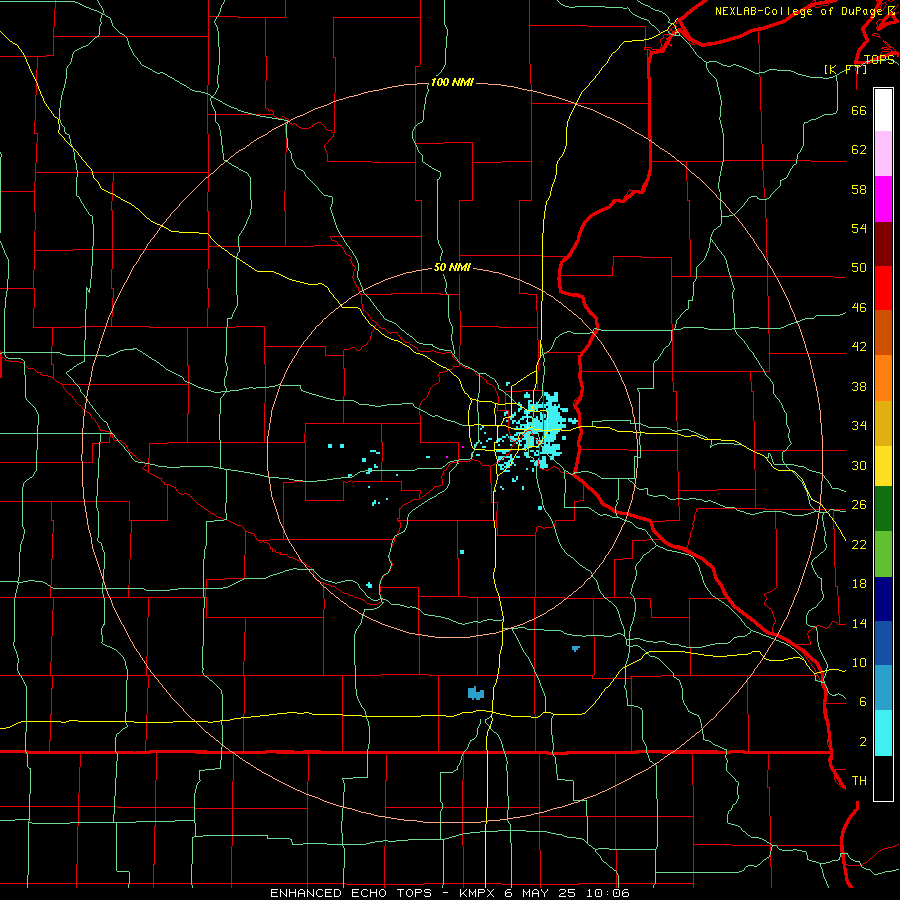Select the dark green legend swatch
900x900 pixels.
pos(883,509)
